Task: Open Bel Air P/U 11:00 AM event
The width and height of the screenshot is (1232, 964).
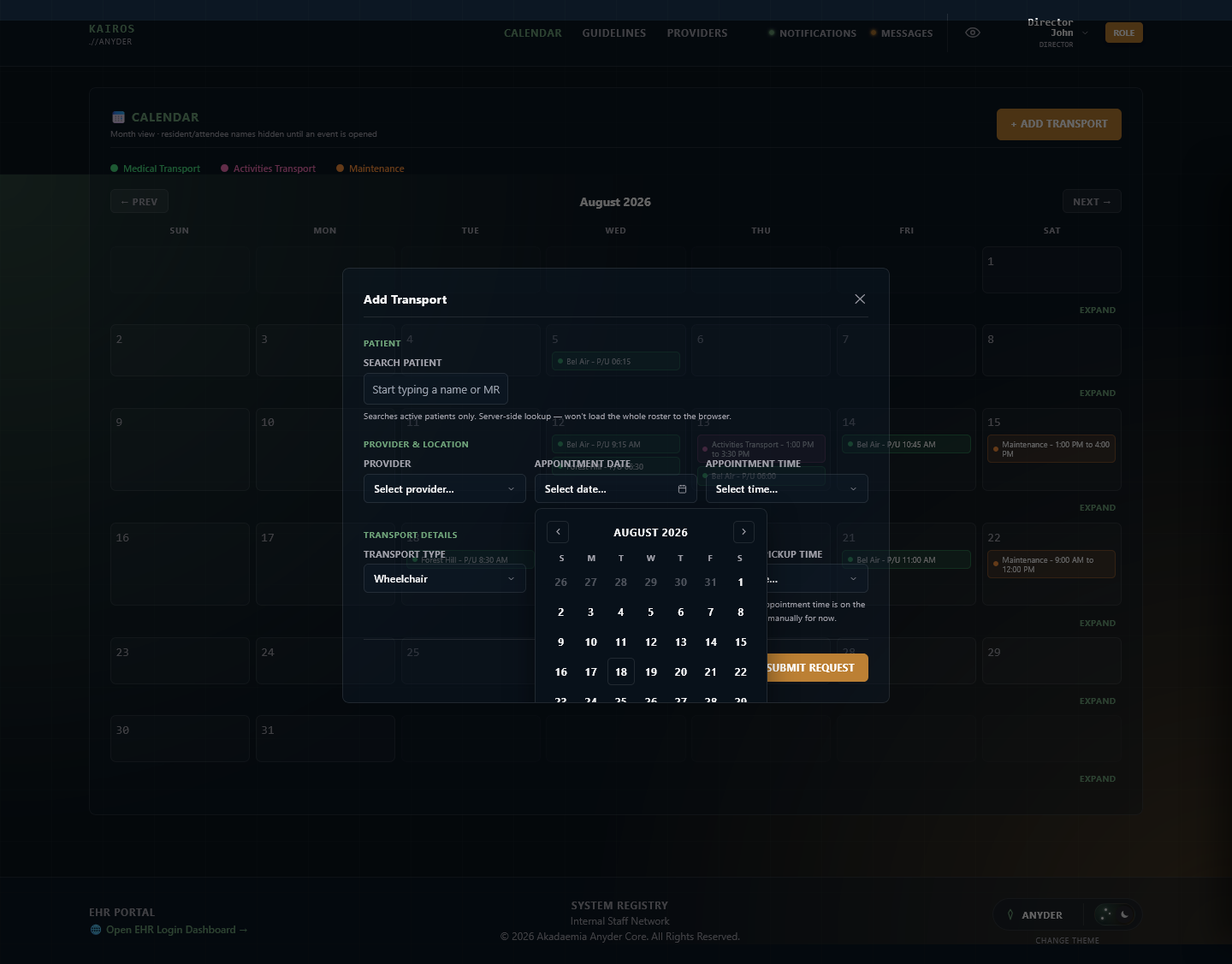Action: (906, 560)
